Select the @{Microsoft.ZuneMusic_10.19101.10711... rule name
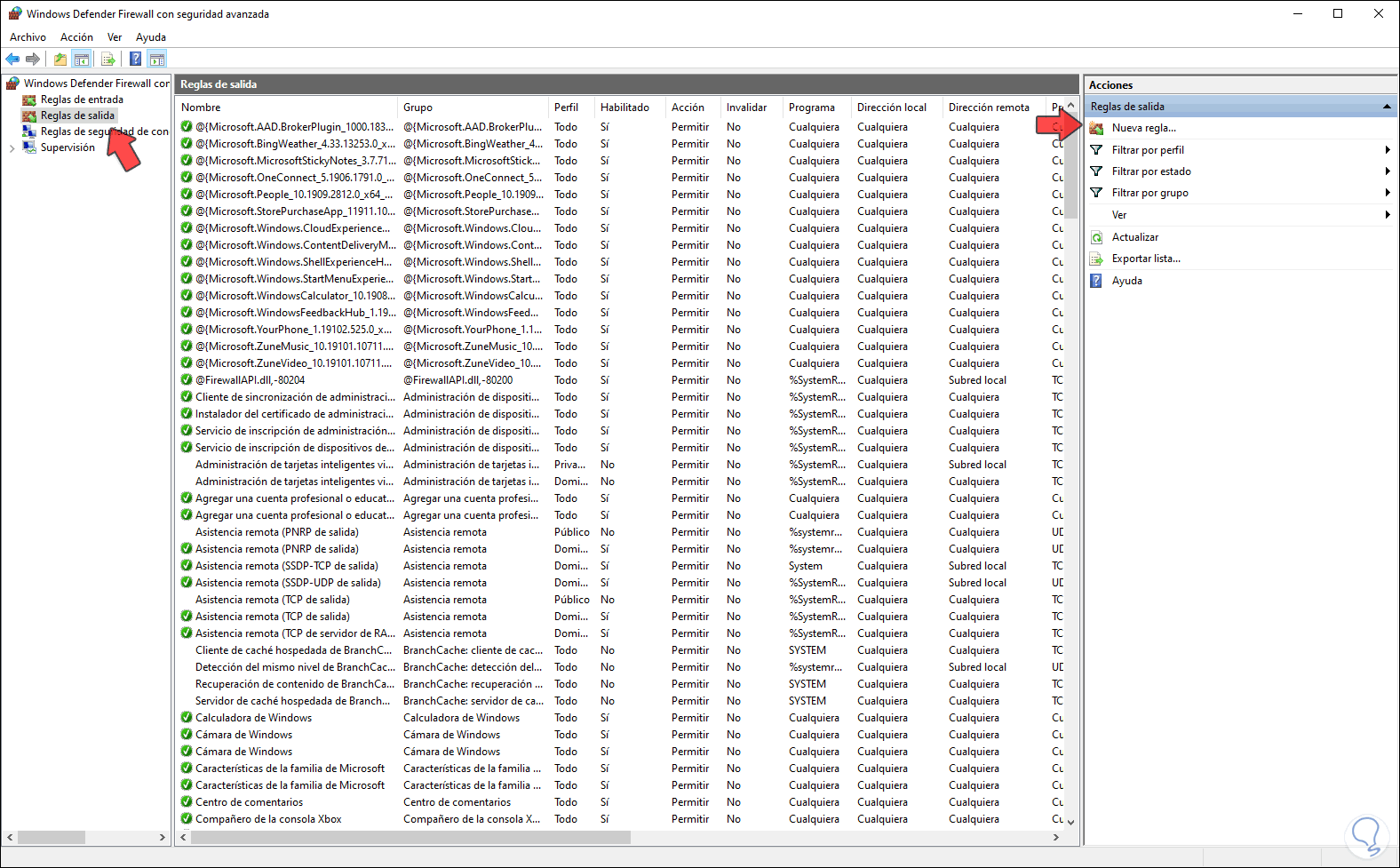 coord(295,346)
